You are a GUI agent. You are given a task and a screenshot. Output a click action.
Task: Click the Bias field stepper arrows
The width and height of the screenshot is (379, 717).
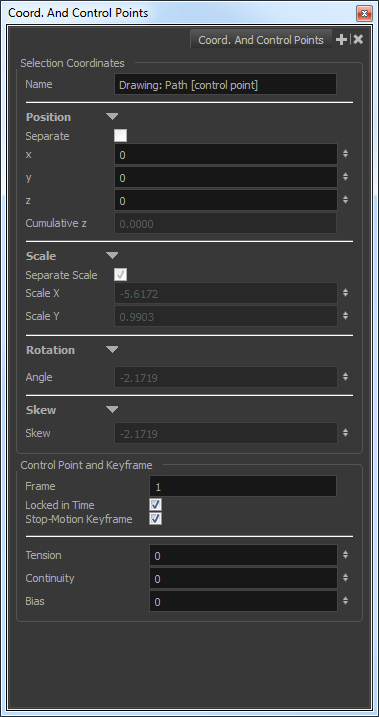[346, 601]
